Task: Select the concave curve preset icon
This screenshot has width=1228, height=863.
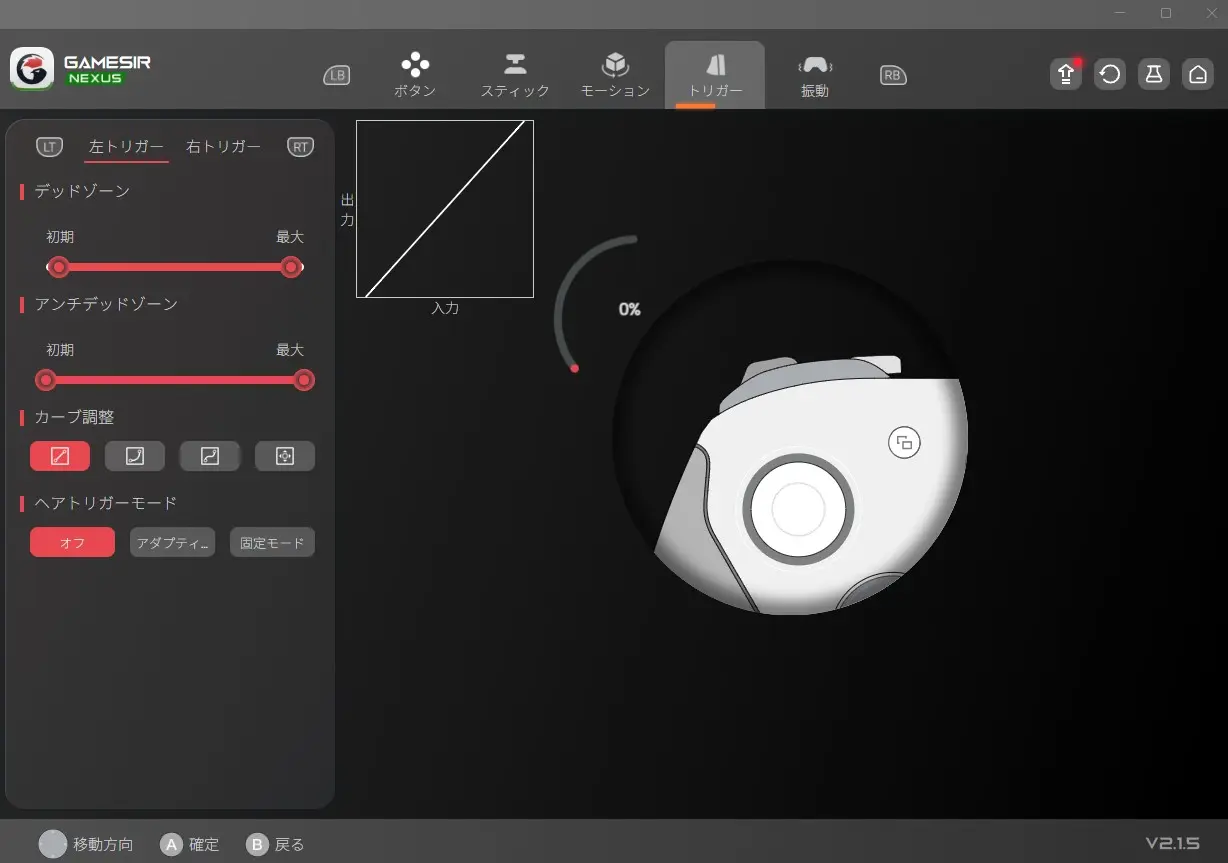Action: [x=135, y=456]
